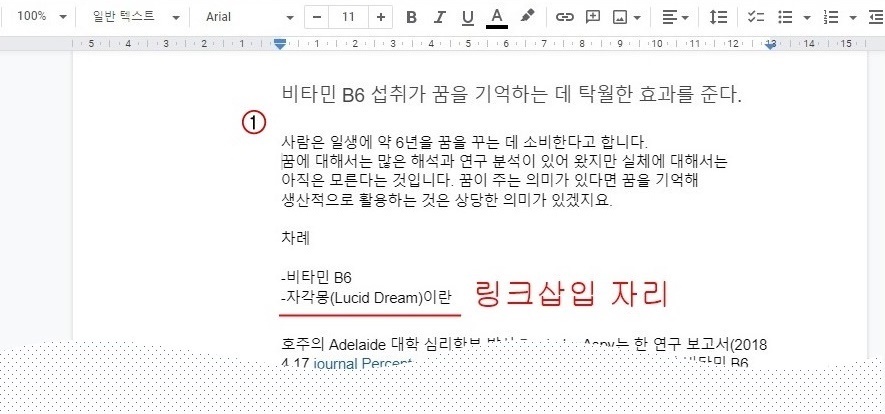The width and height of the screenshot is (885, 414).
Task: Click the right indent marker on ruler
Action: tap(770, 46)
